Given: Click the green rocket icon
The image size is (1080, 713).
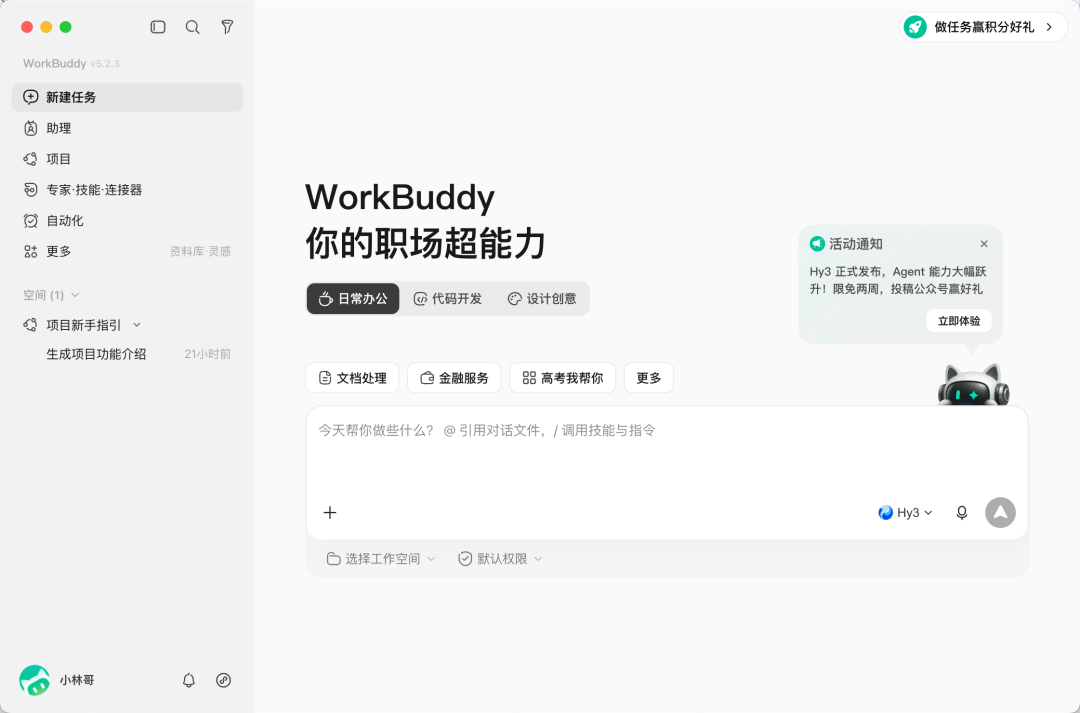Looking at the screenshot, I should (x=915, y=27).
